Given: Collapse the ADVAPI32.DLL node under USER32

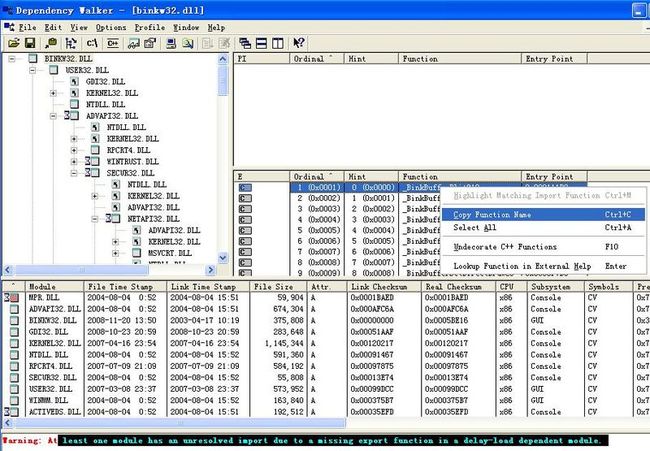Looking at the screenshot, I should point(53,116).
